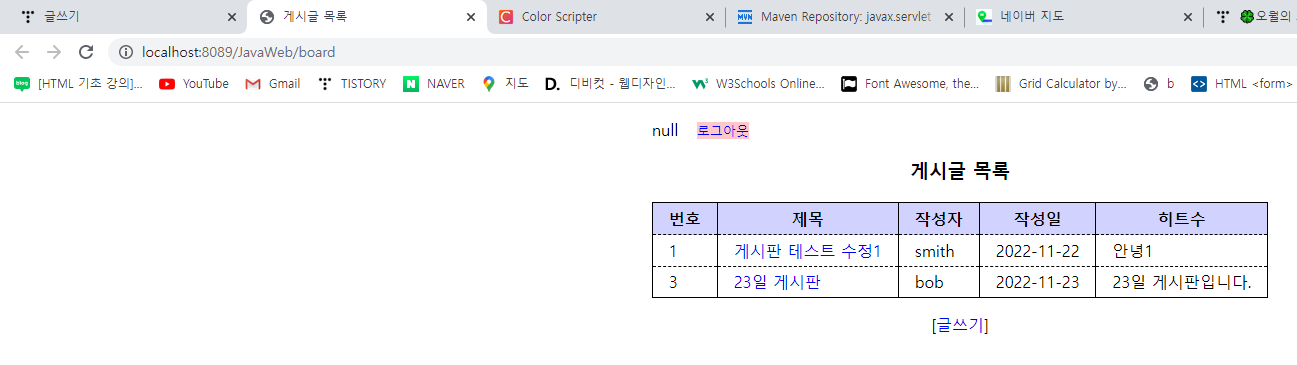Viewport: 1297px width, 365px height.
Task: Open the Font Awesome bookmark
Action: click(x=910, y=84)
